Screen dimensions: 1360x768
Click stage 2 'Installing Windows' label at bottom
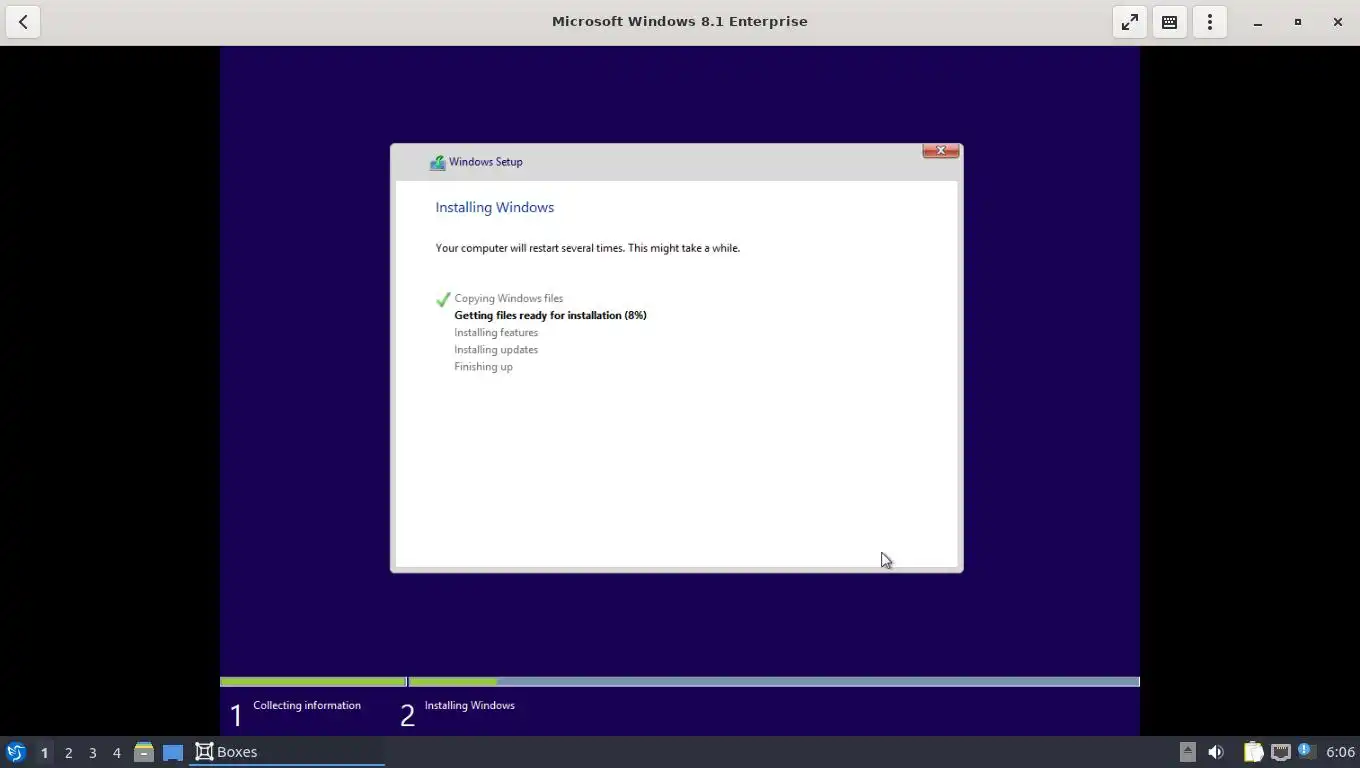[469, 705]
